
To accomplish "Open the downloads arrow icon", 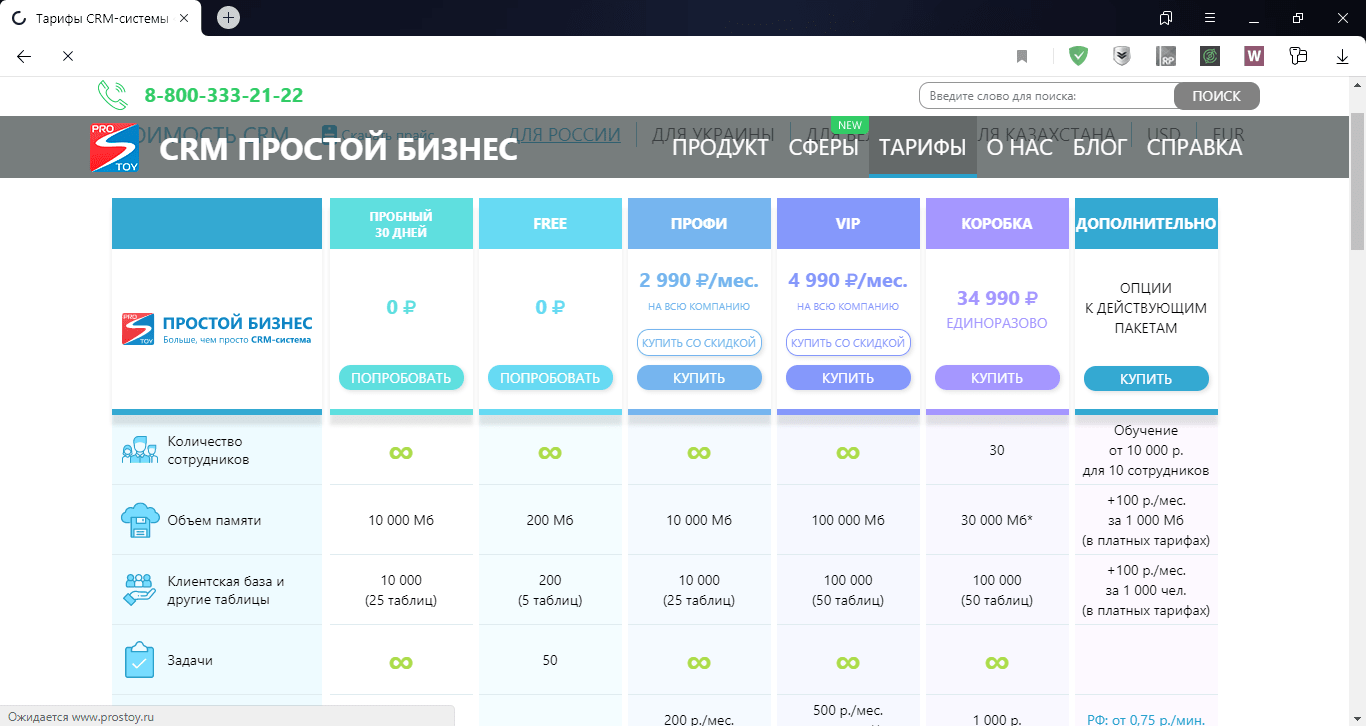I will [1343, 57].
